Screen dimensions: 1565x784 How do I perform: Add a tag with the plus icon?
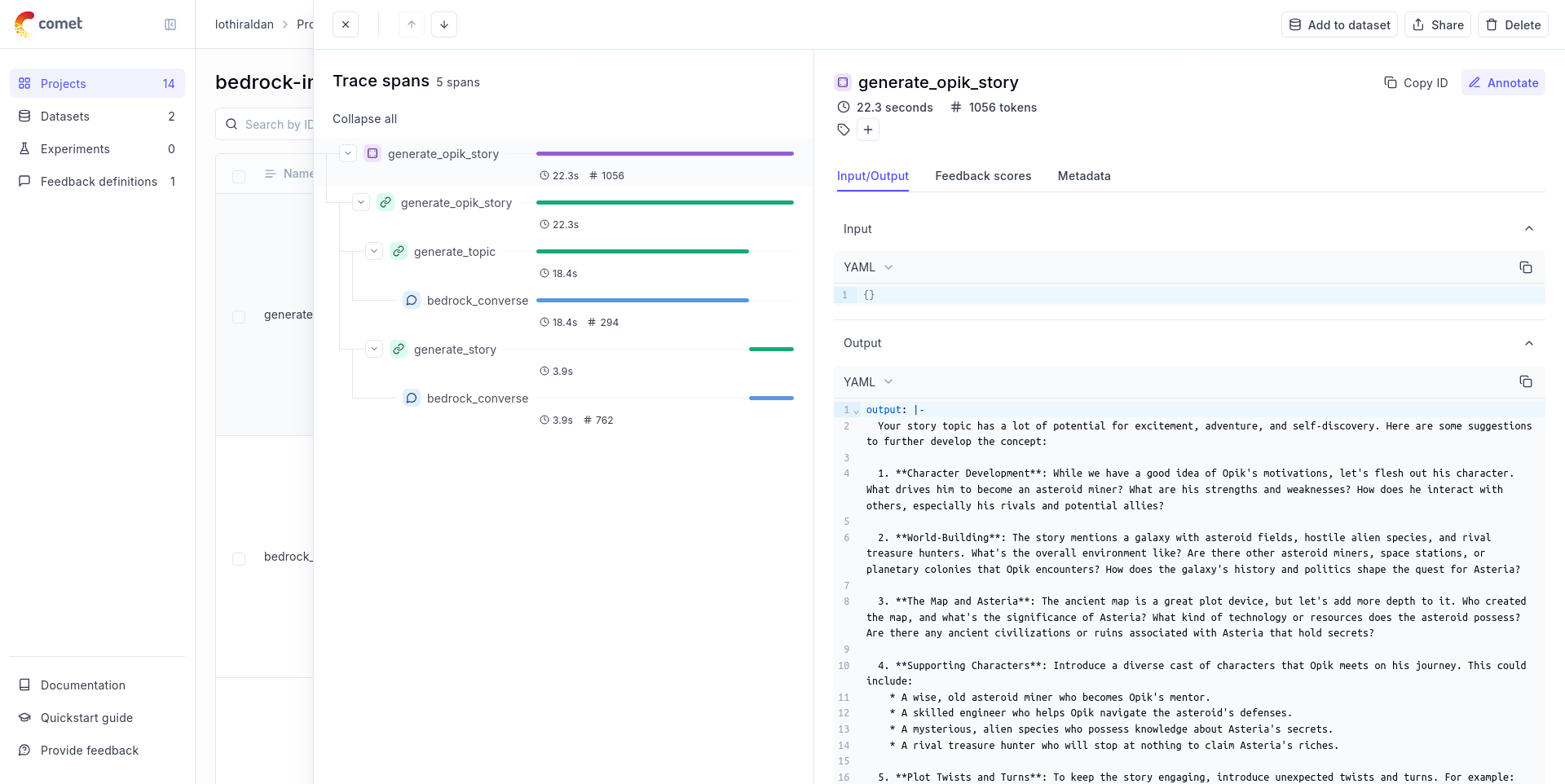[x=868, y=130]
